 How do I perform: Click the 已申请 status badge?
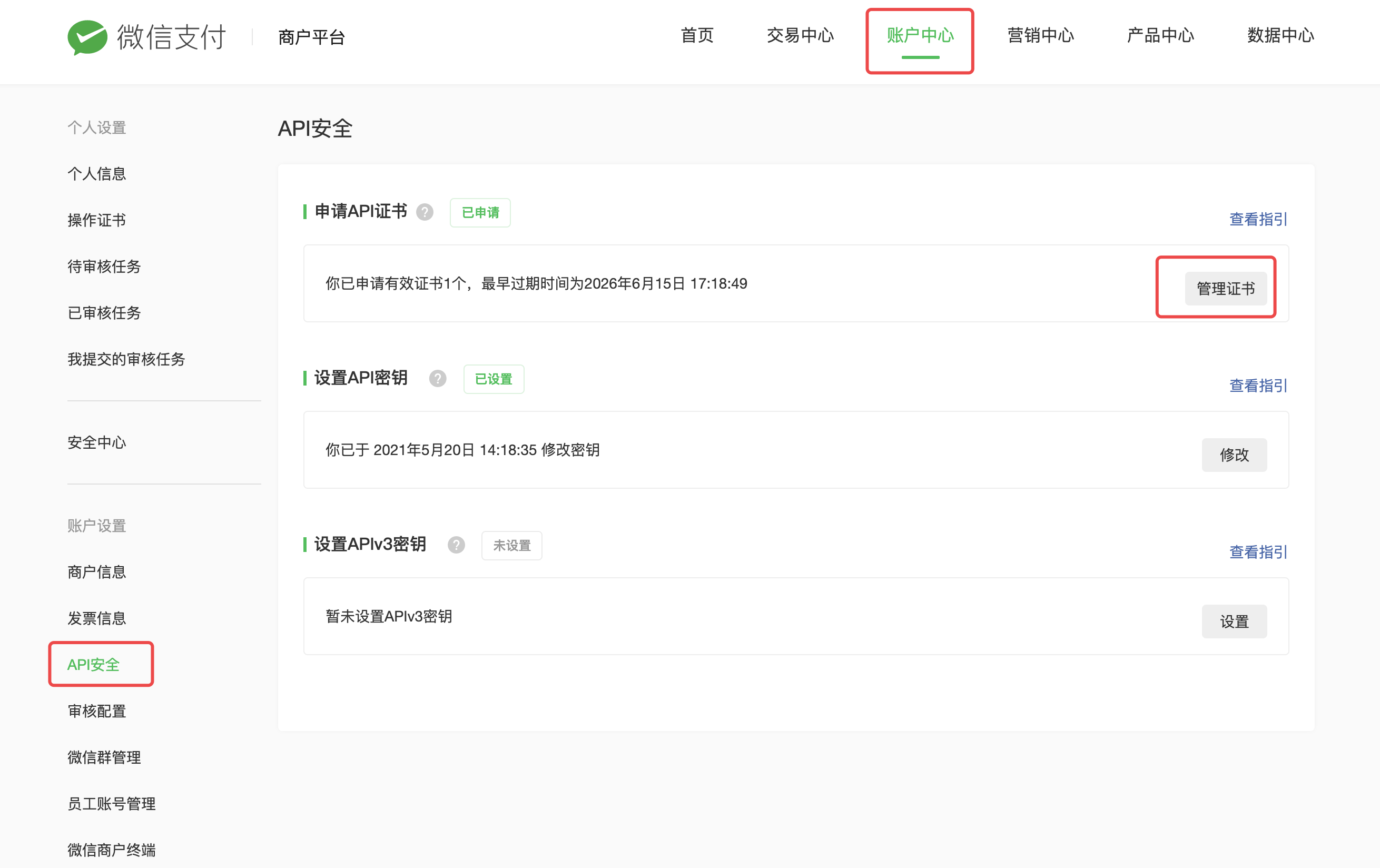point(480,213)
